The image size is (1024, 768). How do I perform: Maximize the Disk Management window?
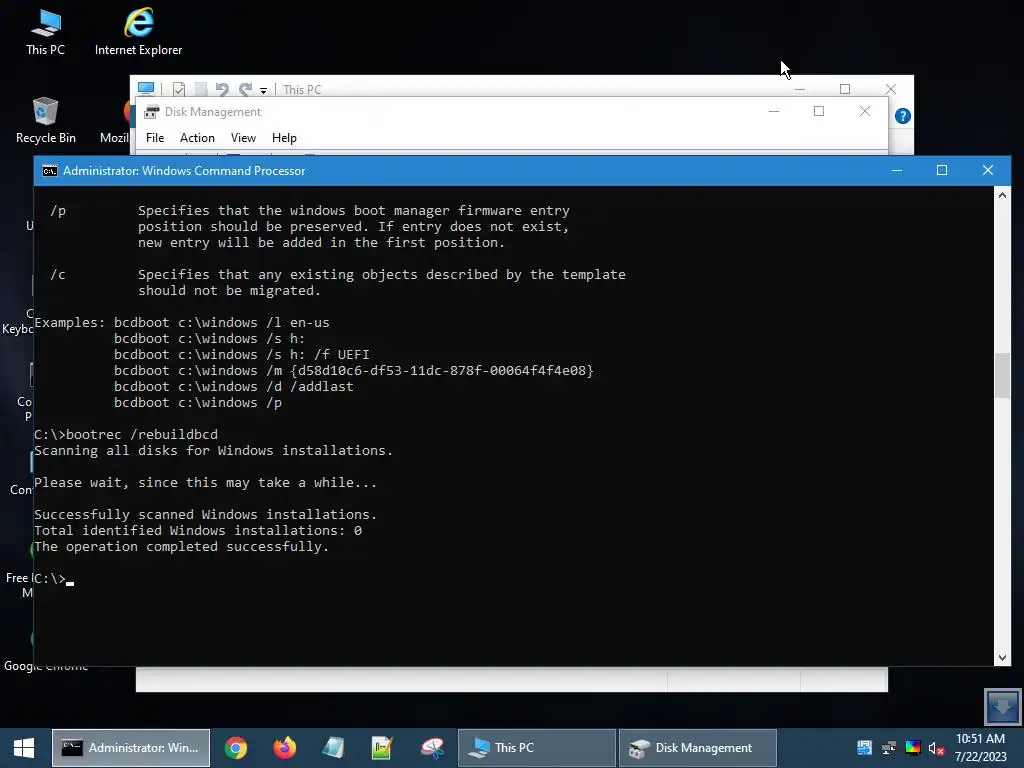click(819, 112)
